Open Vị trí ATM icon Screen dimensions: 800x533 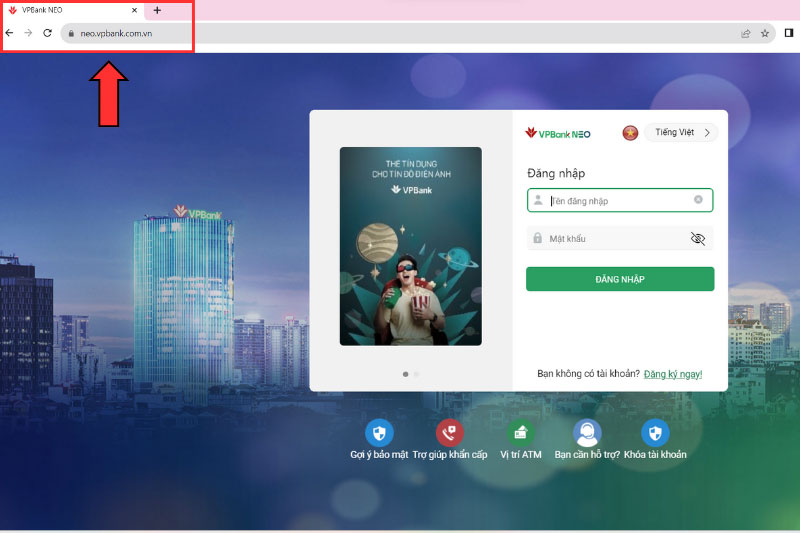[x=520, y=433]
